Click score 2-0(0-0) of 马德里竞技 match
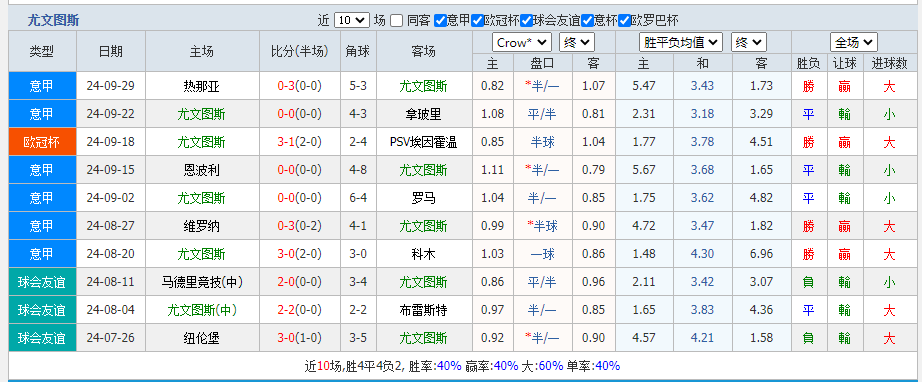 (x=299, y=283)
